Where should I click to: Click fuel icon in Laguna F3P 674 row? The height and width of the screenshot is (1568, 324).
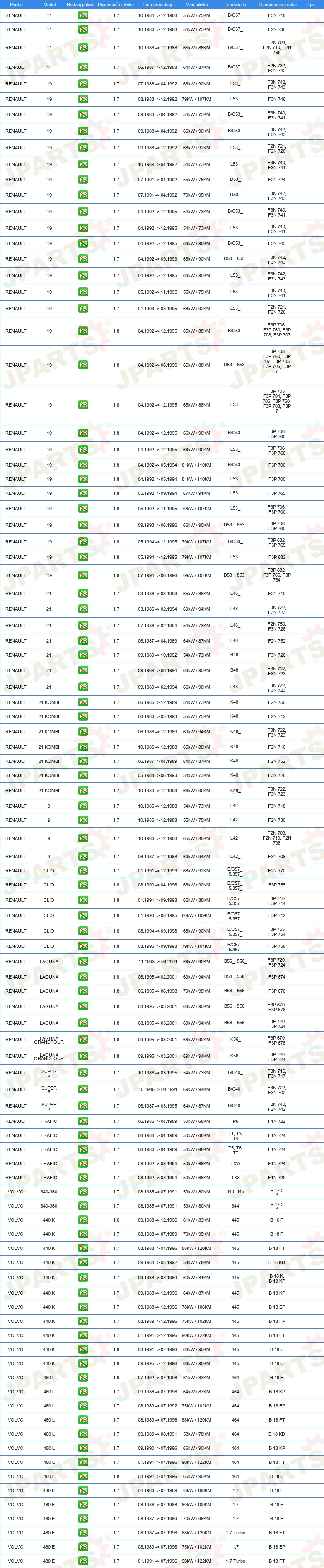(x=83, y=977)
